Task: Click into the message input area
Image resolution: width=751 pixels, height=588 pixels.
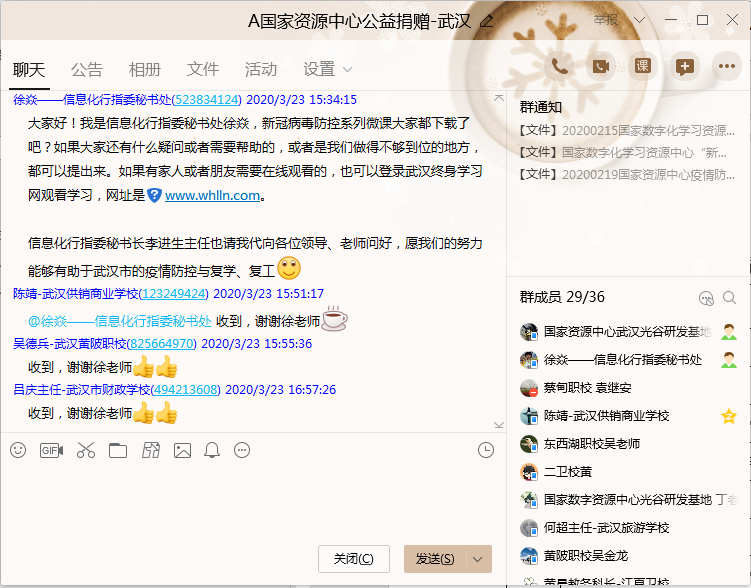Action: tap(250, 500)
